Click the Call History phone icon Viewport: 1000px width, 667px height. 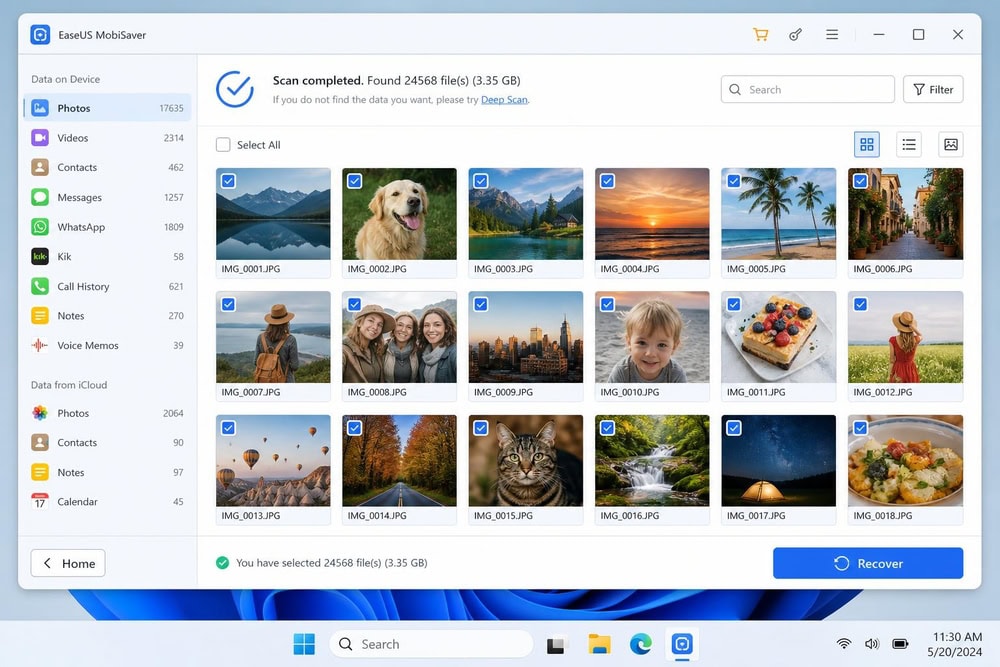point(40,286)
